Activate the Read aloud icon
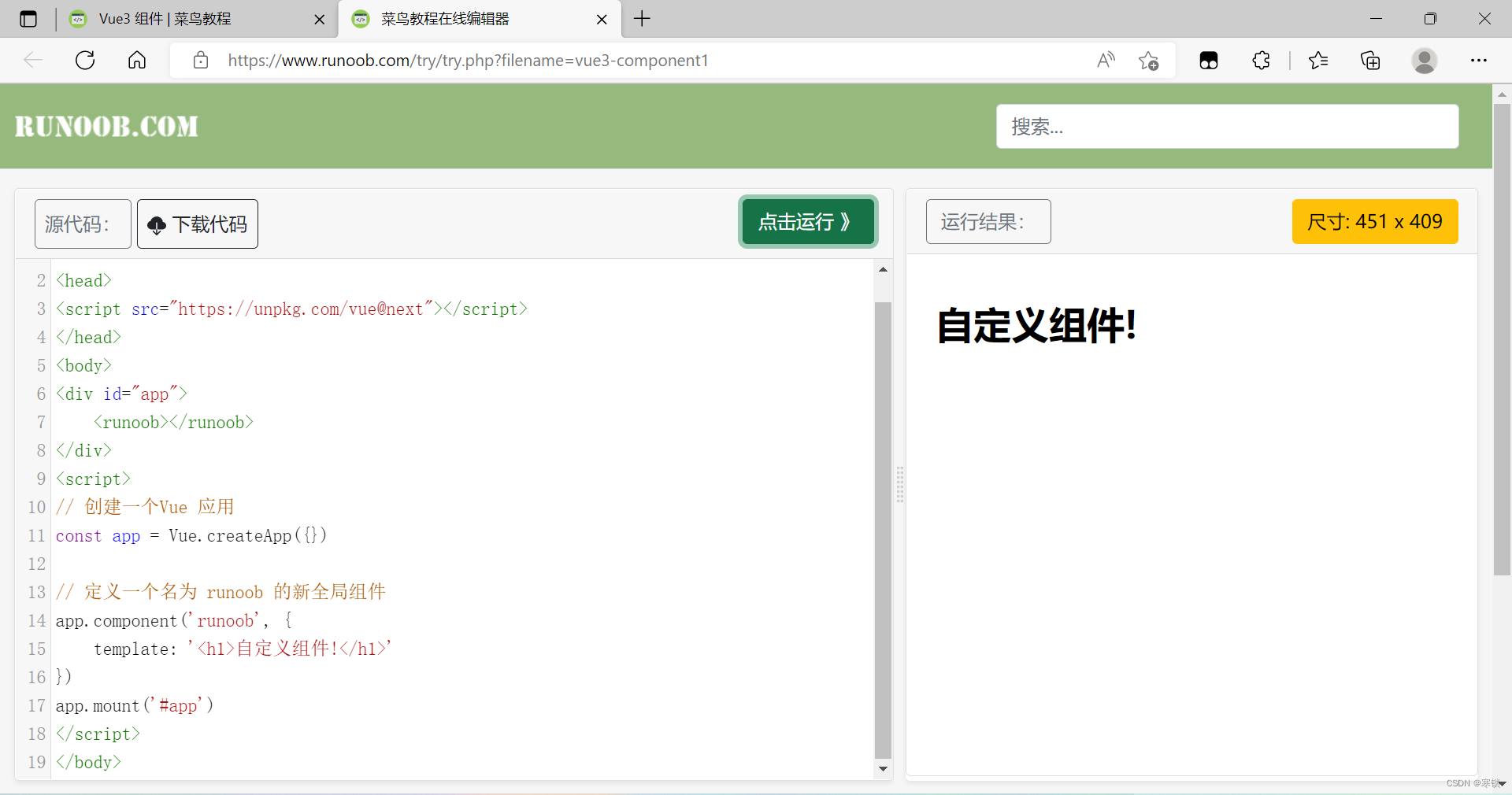Image resolution: width=1512 pixels, height=795 pixels. pyautogui.click(x=1106, y=60)
